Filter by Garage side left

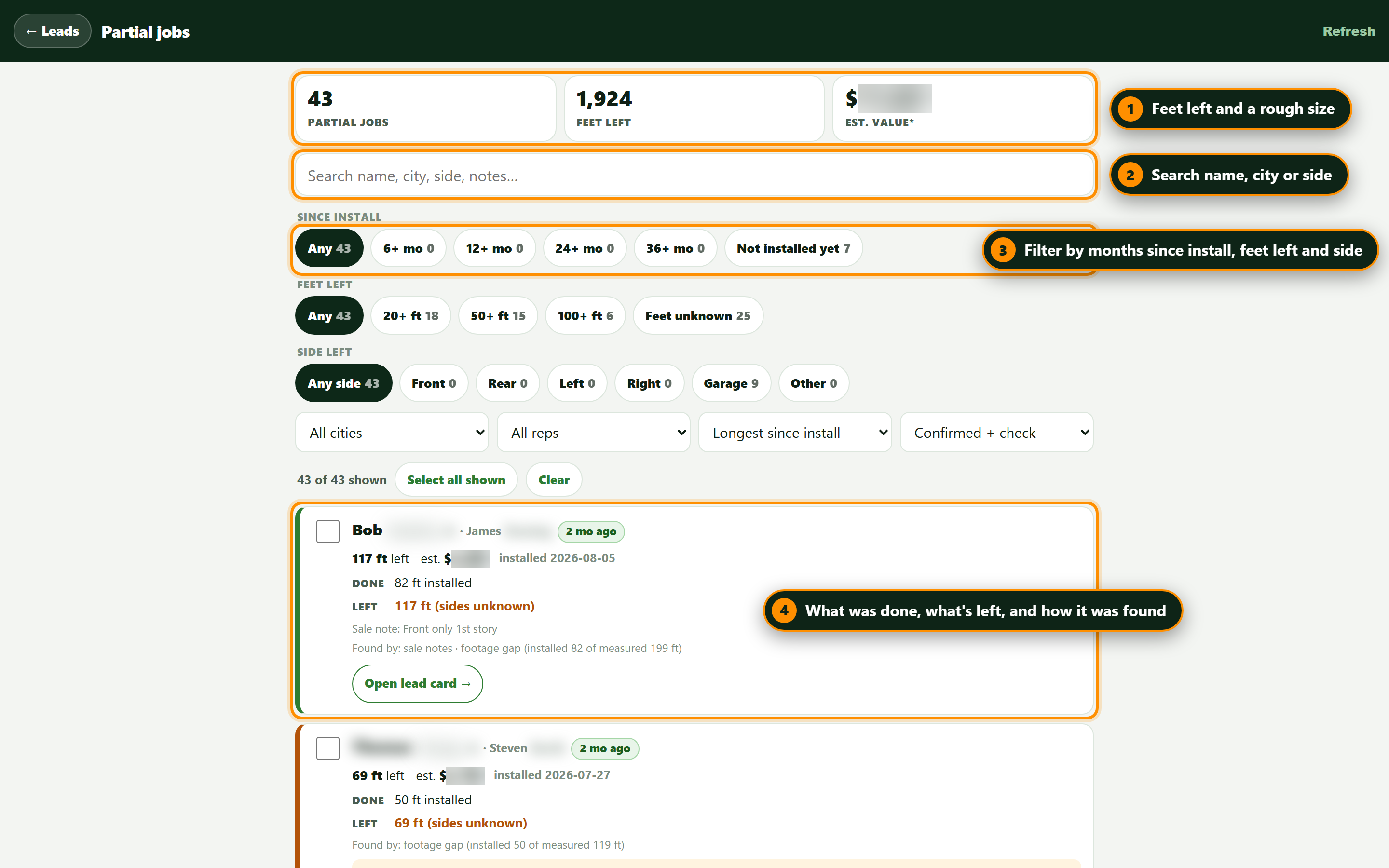[x=731, y=383]
